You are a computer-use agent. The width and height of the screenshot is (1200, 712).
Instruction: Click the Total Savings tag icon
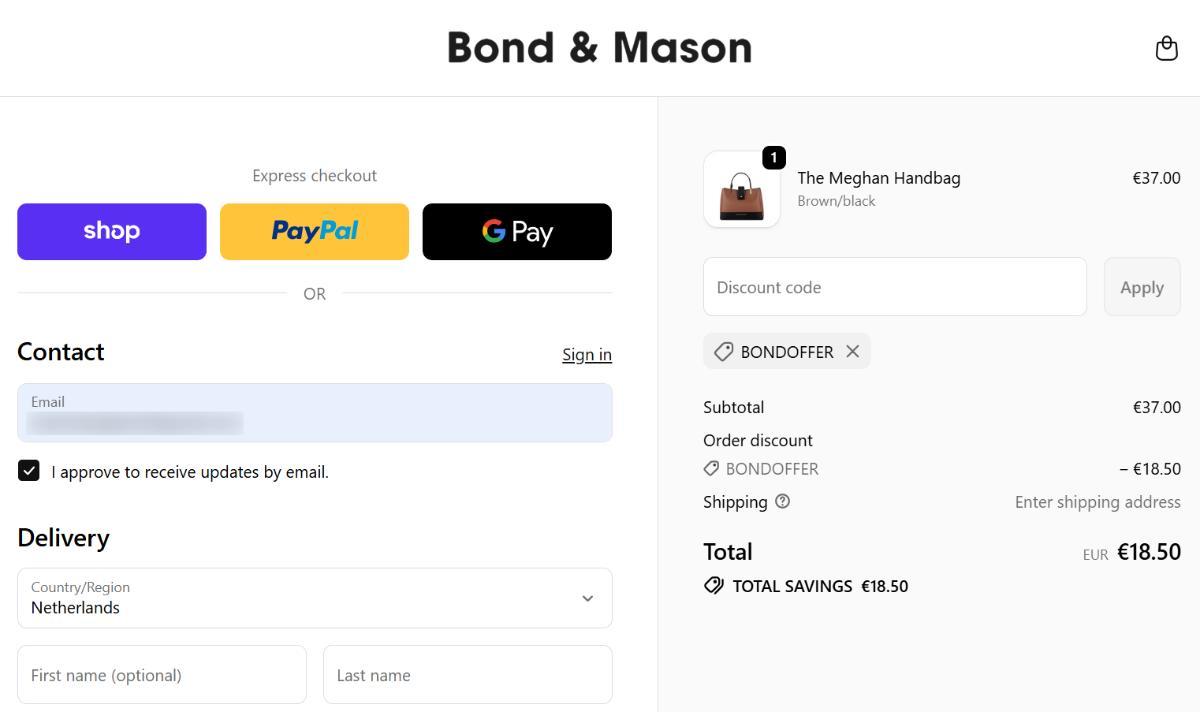(714, 586)
